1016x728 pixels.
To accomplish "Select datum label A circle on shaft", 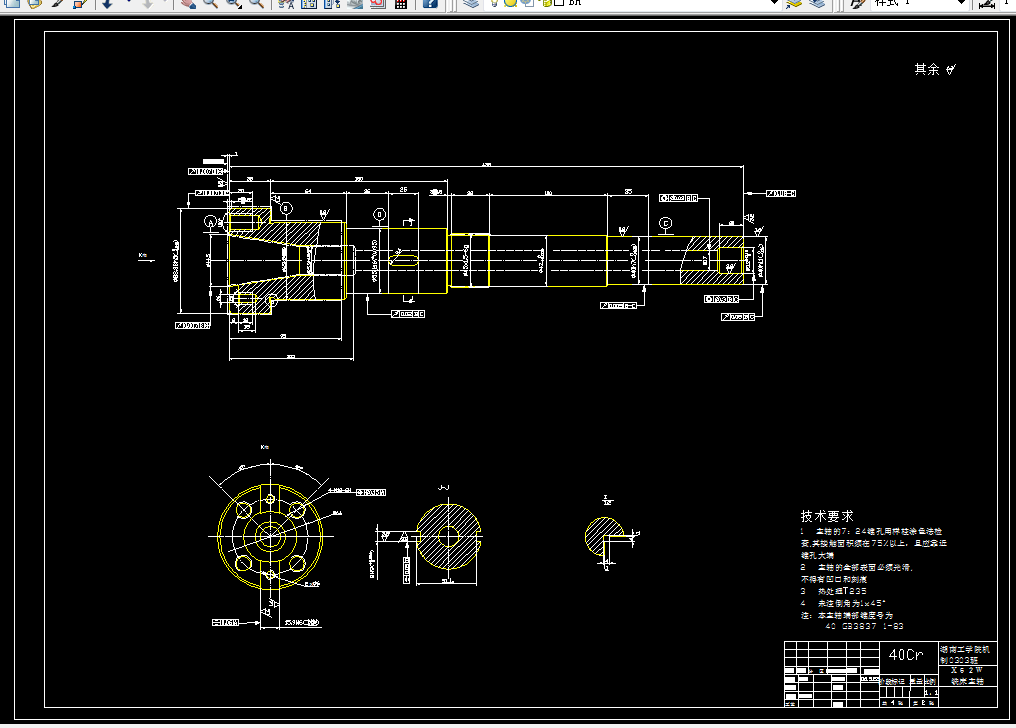I will coord(210,222).
